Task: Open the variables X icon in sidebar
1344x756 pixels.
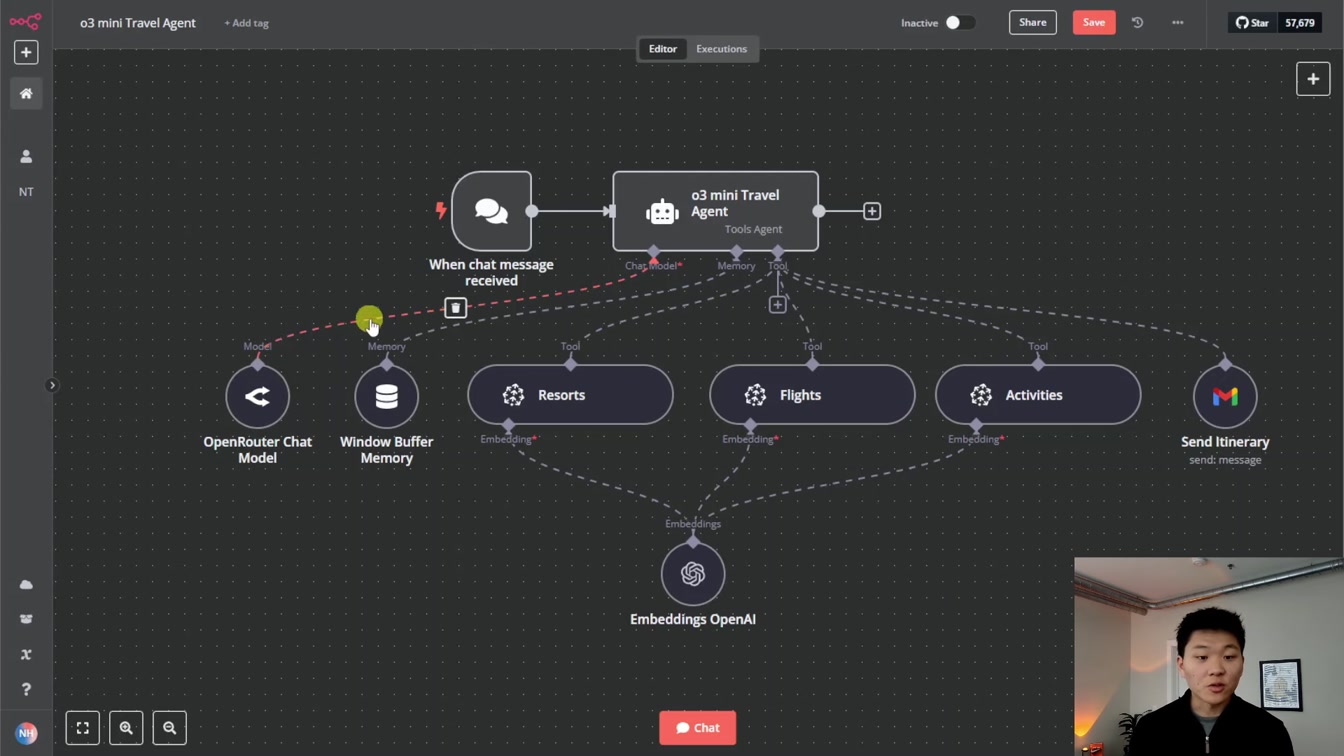Action: (x=26, y=654)
